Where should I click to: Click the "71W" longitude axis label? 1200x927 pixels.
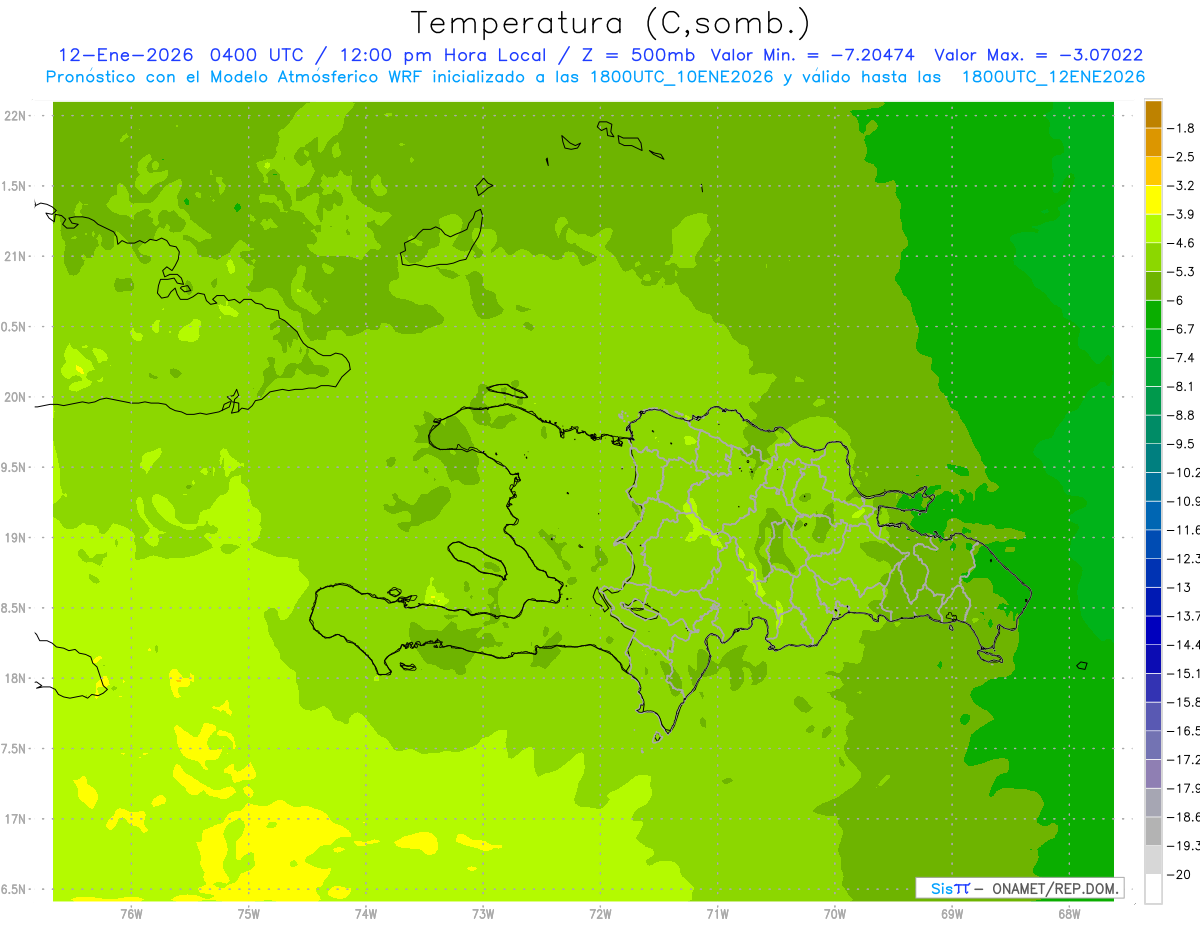(x=717, y=913)
